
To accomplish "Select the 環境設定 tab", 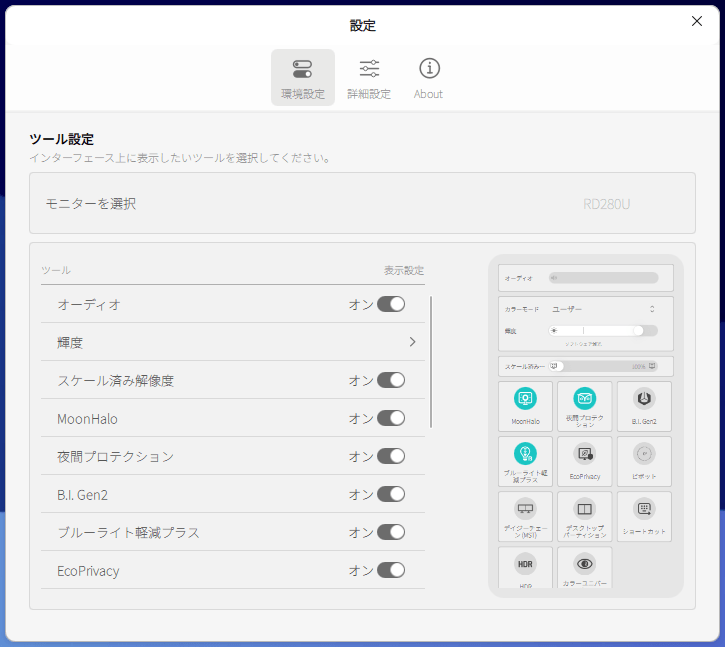I will pos(302,78).
